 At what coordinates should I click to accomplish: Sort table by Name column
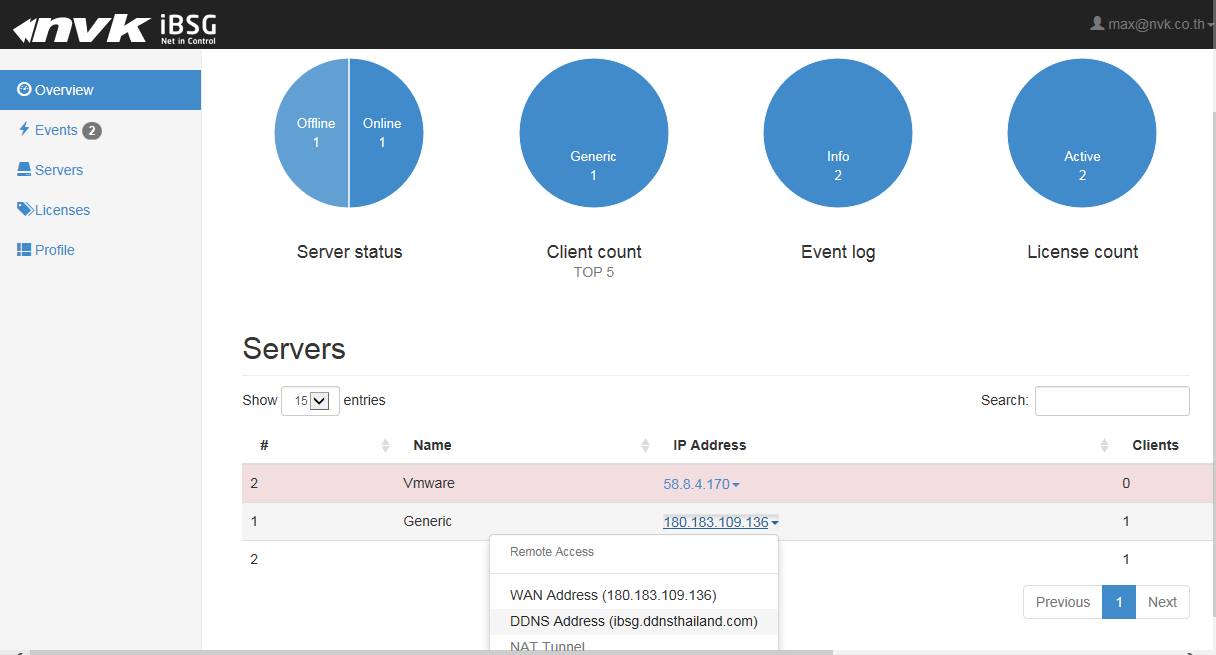pos(526,445)
